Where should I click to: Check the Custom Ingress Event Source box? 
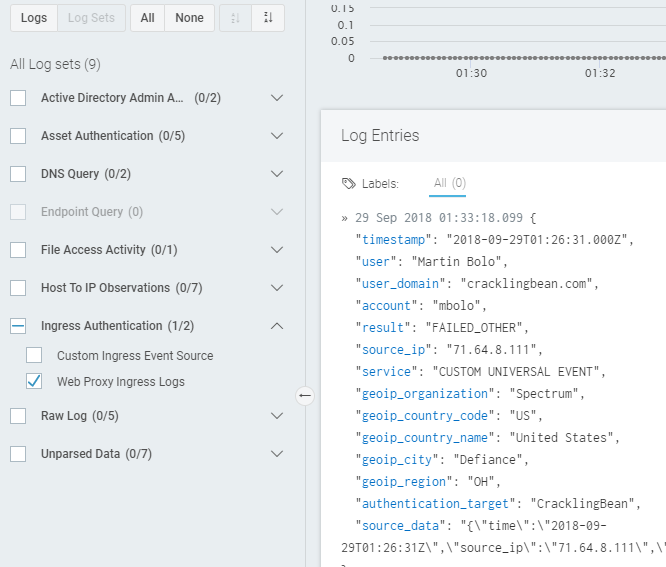(x=34, y=355)
